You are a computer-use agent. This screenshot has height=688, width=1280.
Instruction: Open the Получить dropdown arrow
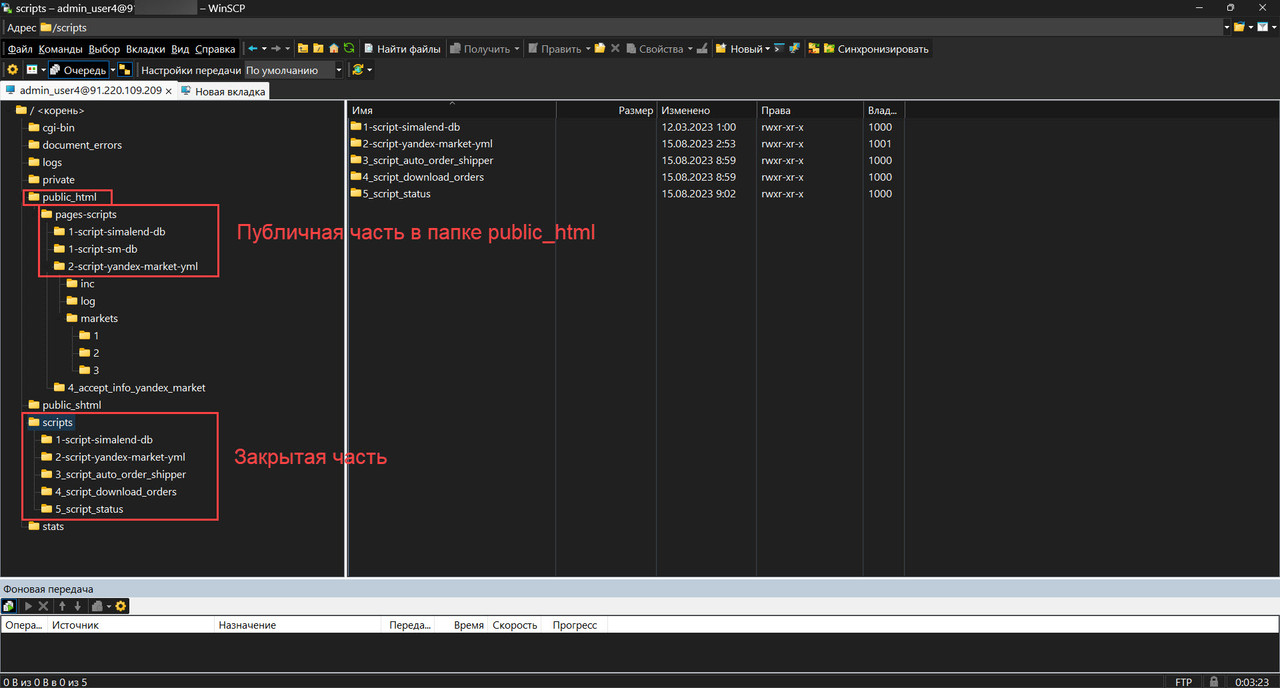coord(517,48)
